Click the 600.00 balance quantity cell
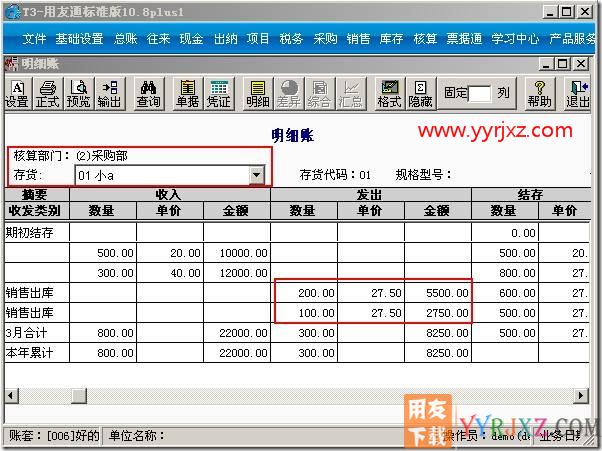The width and height of the screenshot is (602, 451). pyautogui.click(x=505, y=293)
